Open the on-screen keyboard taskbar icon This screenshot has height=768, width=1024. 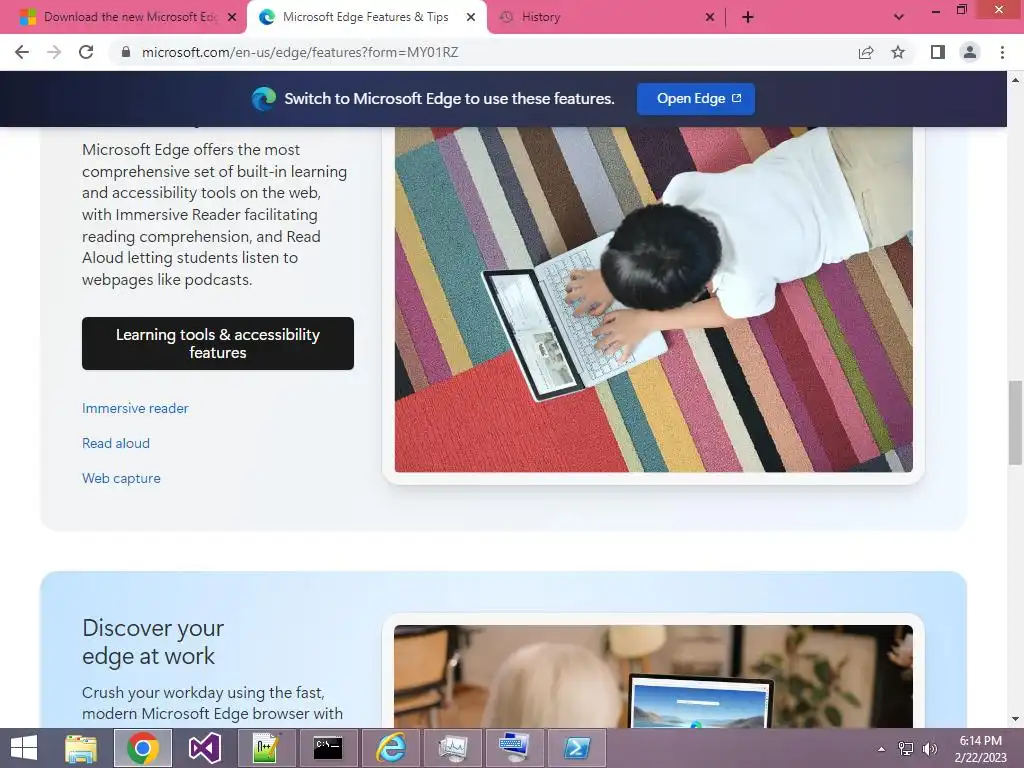point(514,748)
